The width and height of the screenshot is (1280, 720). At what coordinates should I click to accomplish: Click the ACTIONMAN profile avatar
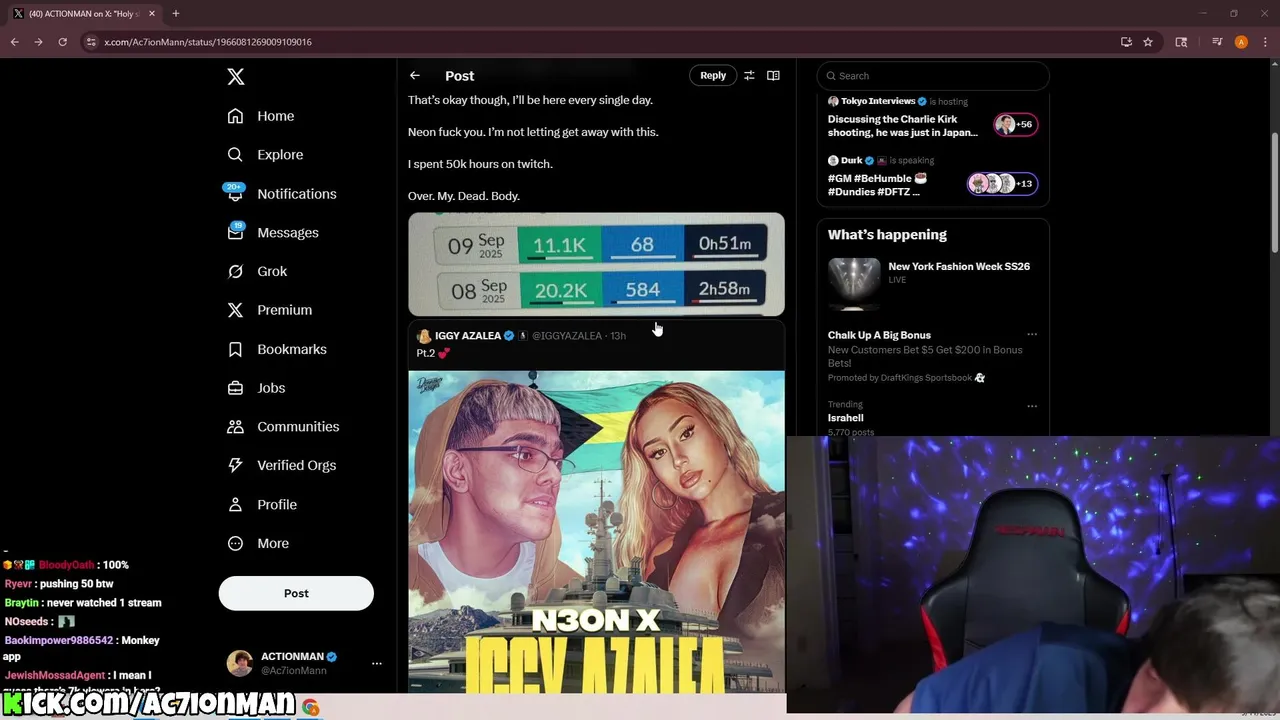coord(240,663)
